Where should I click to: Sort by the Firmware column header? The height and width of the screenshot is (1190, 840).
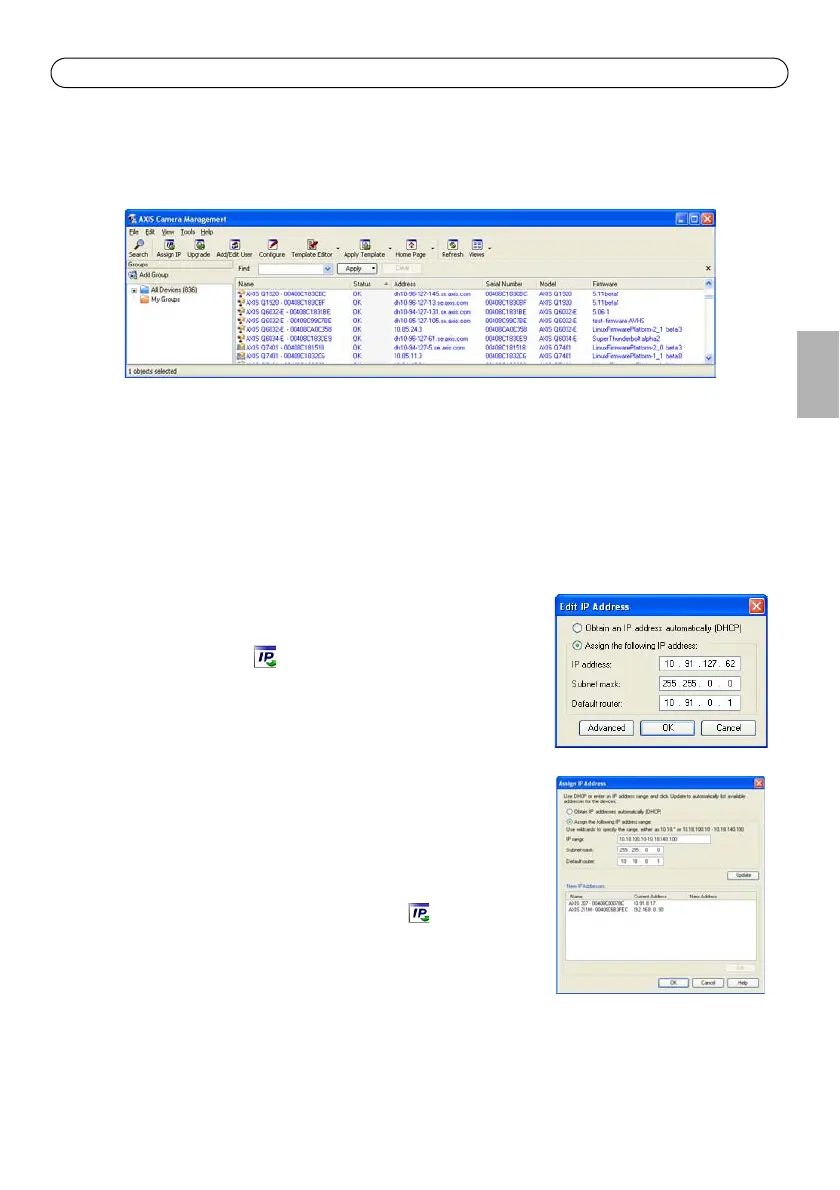647,284
